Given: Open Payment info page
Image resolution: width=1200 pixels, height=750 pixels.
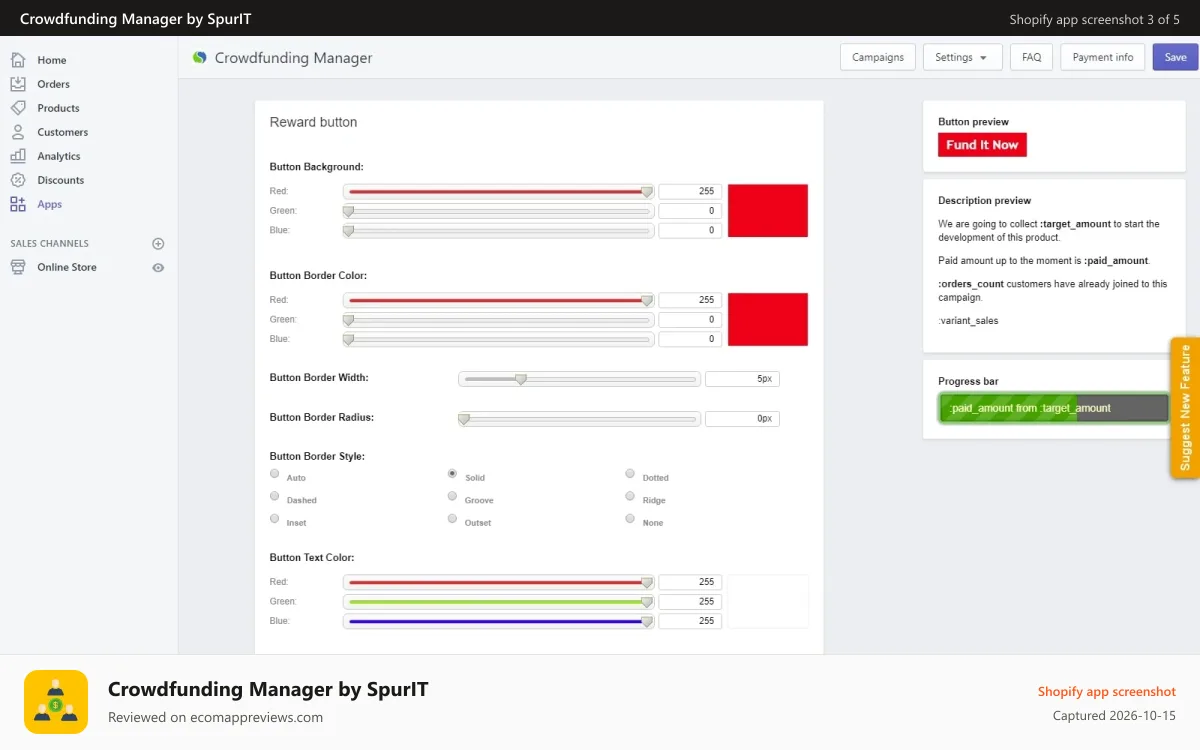Looking at the screenshot, I should [x=1103, y=57].
